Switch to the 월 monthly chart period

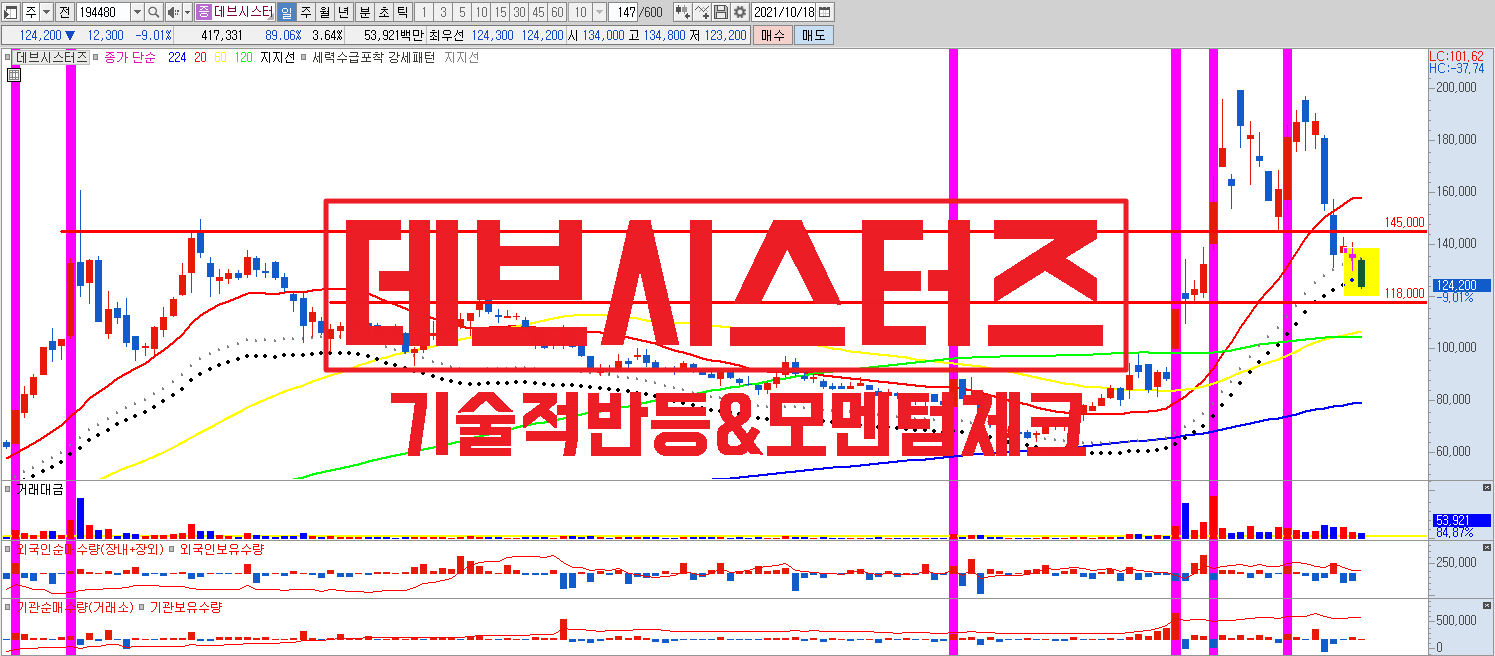[x=325, y=12]
